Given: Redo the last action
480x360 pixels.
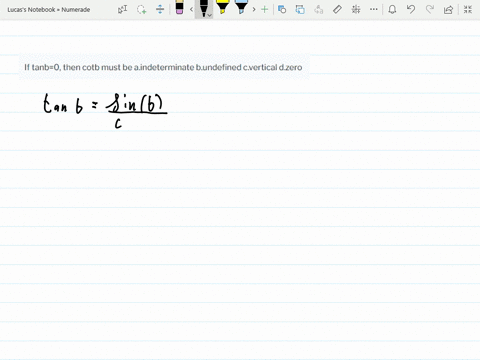Looking at the screenshot, I should pyautogui.click(x=430, y=9).
